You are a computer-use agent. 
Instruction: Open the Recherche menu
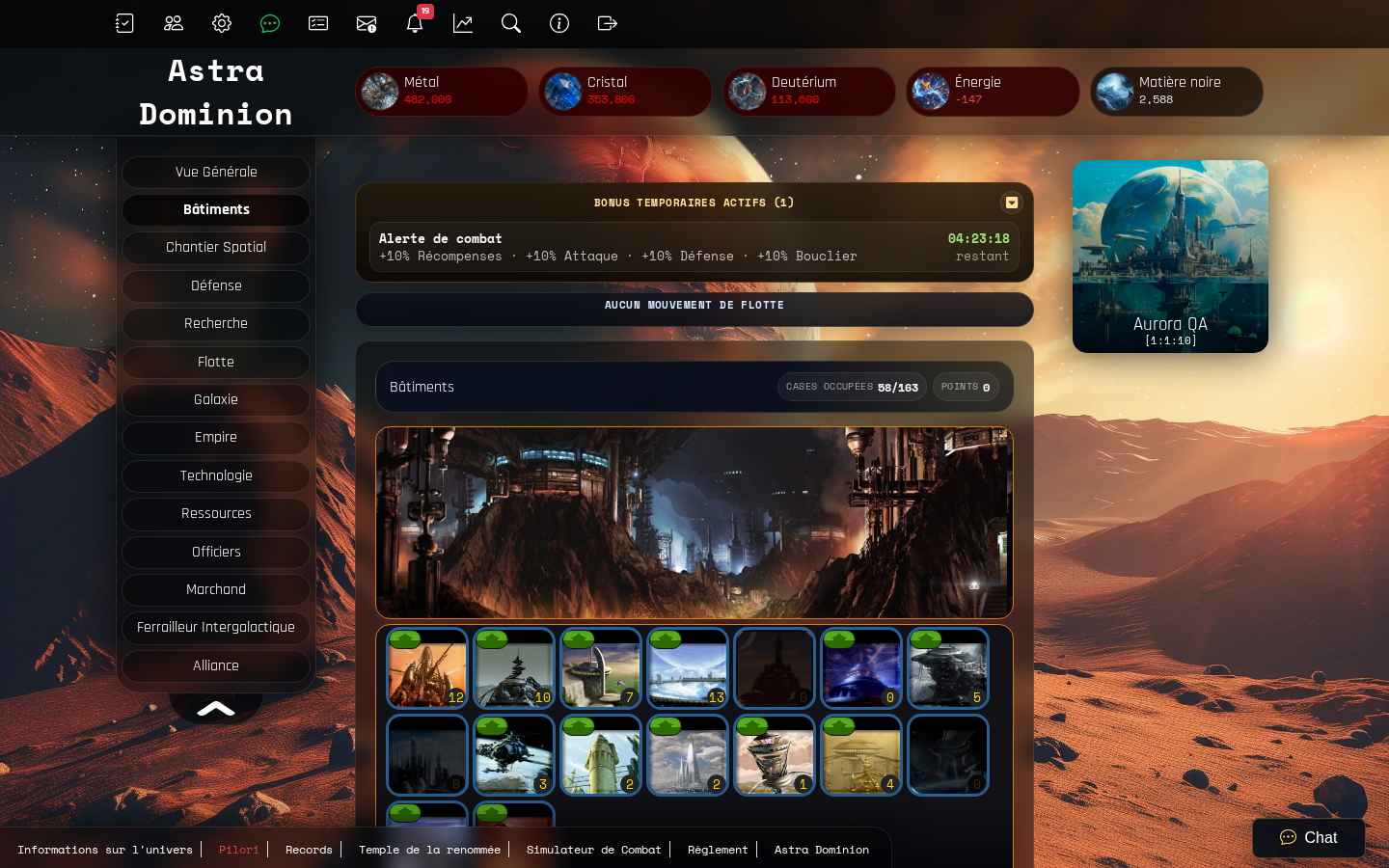[216, 324]
